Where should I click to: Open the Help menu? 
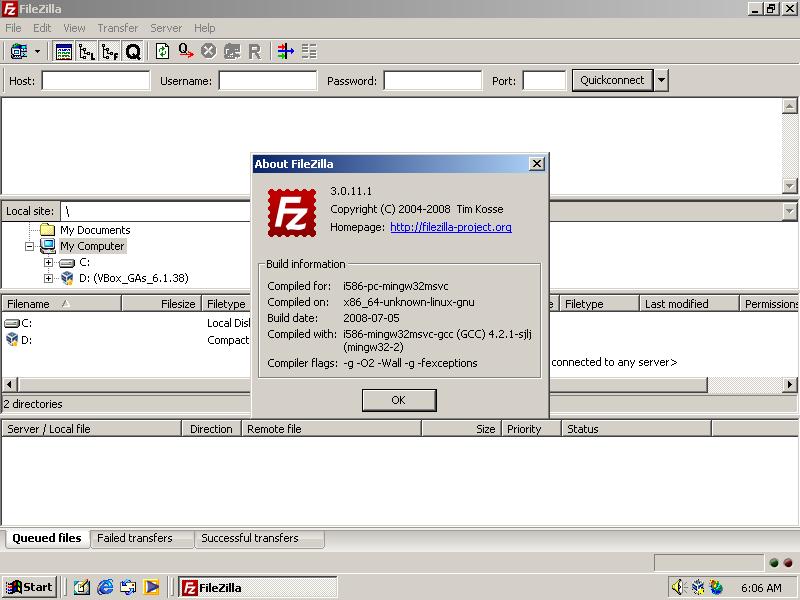pos(205,28)
